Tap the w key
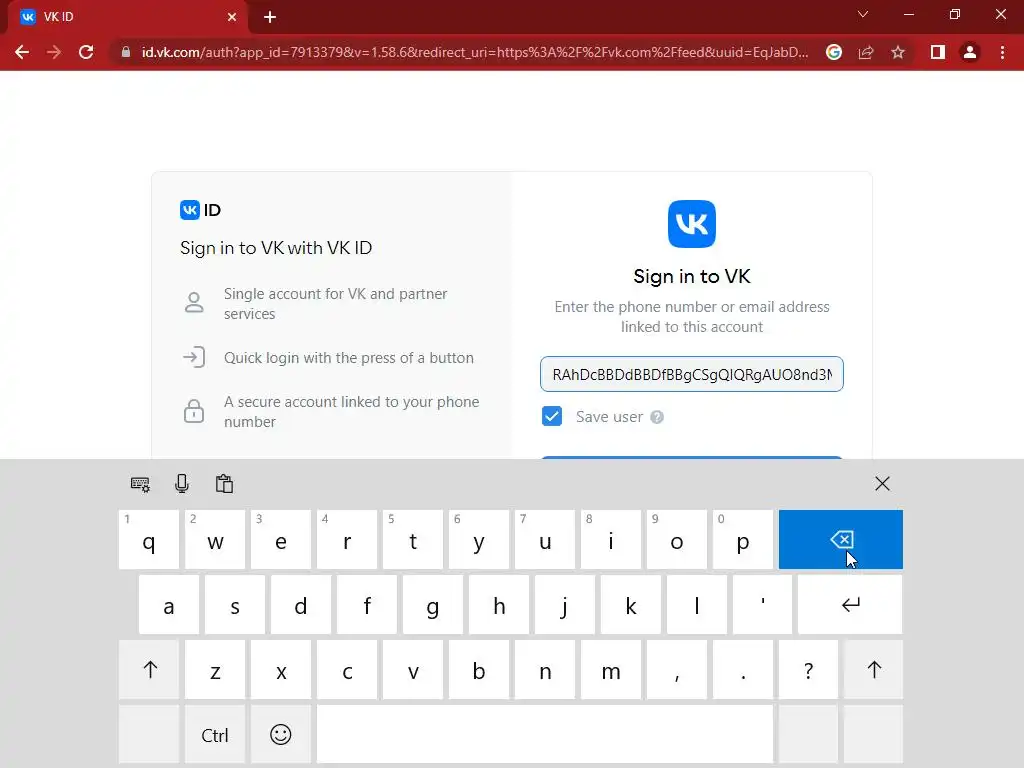The height and width of the screenshot is (768, 1024). tap(215, 539)
